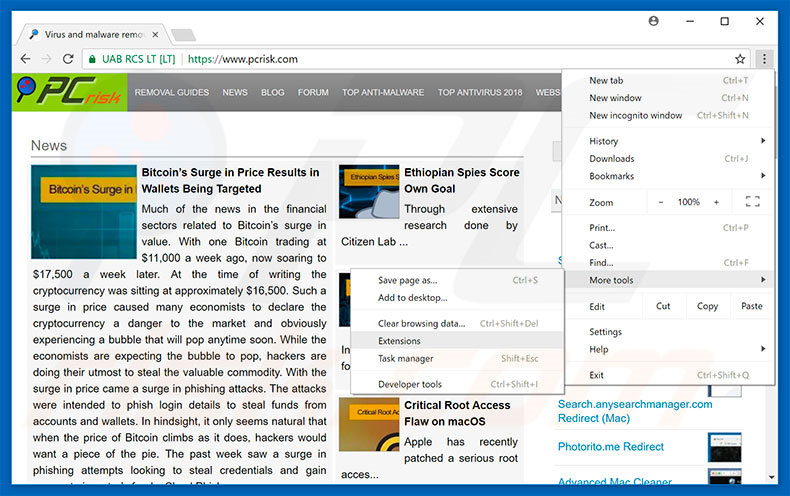Choose Cast... in Chrome menu
Image resolution: width=790 pixels, height=496 pixels.
pyautogui.click(x=668, y=245)
